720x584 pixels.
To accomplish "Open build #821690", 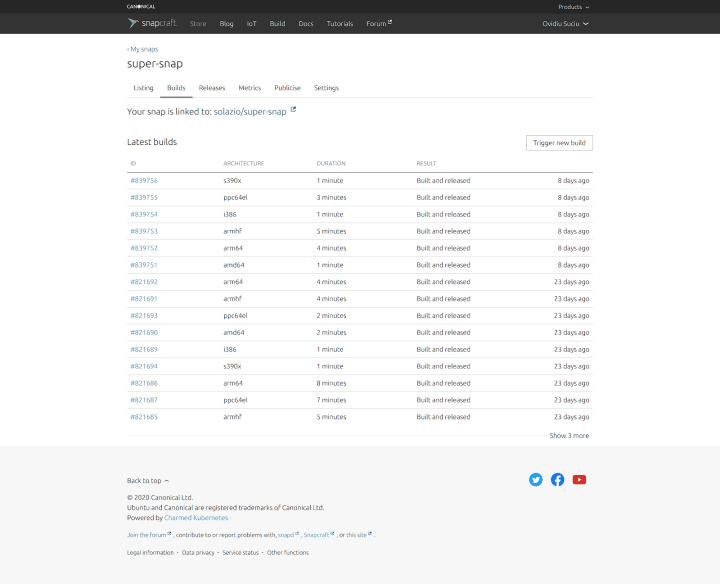I will [x=144, y=333].
